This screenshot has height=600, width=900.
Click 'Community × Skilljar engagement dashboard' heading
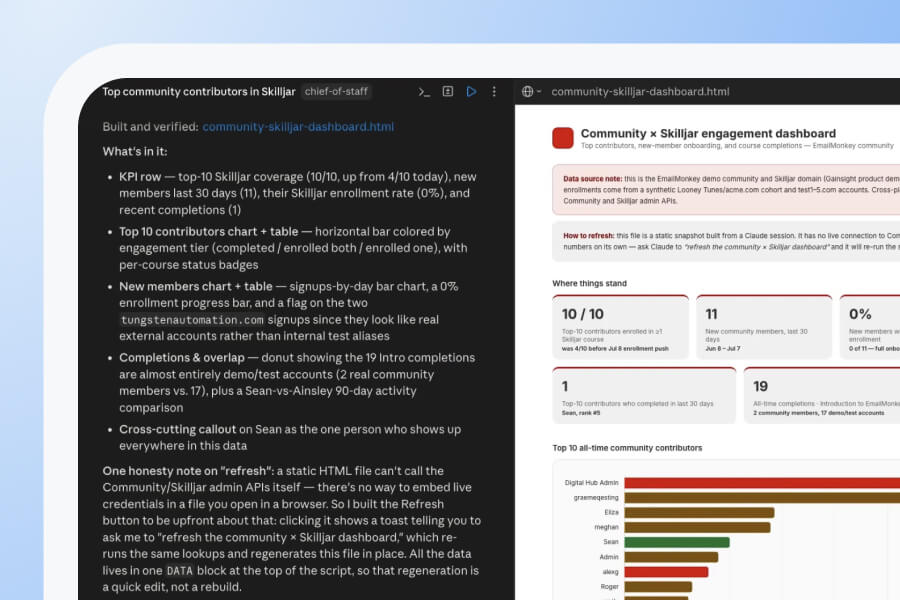click(x=708, y=133)
